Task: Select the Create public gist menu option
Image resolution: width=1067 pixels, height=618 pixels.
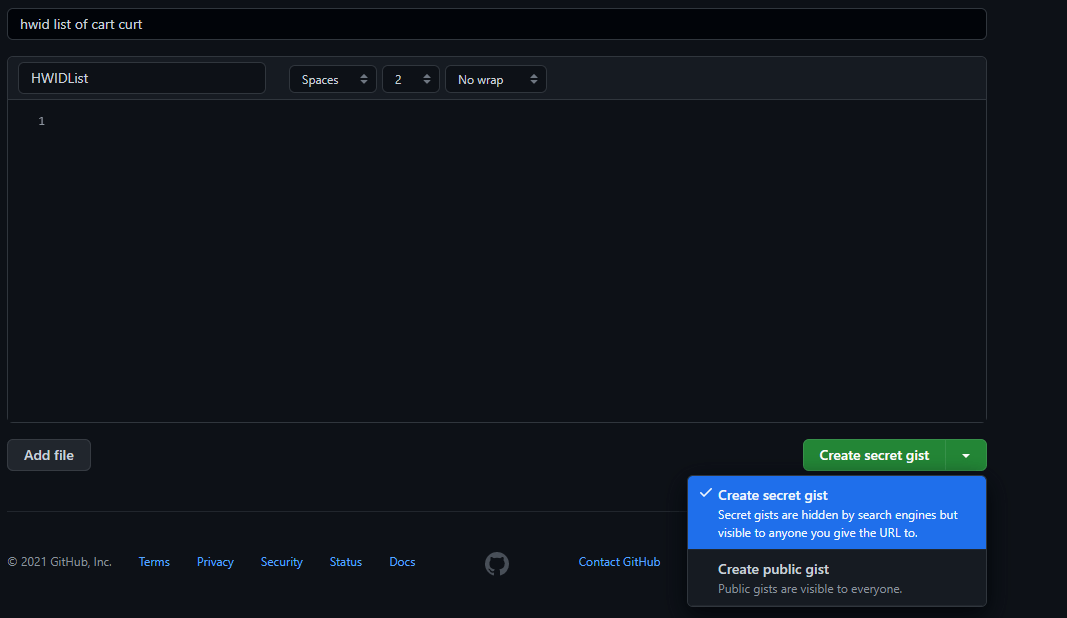Action: point(837,578)
